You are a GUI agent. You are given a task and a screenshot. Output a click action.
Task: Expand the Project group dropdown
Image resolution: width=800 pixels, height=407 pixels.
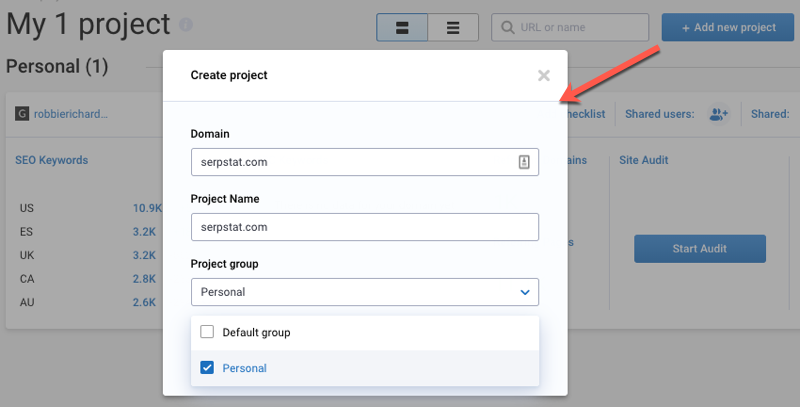coord(364,292)
